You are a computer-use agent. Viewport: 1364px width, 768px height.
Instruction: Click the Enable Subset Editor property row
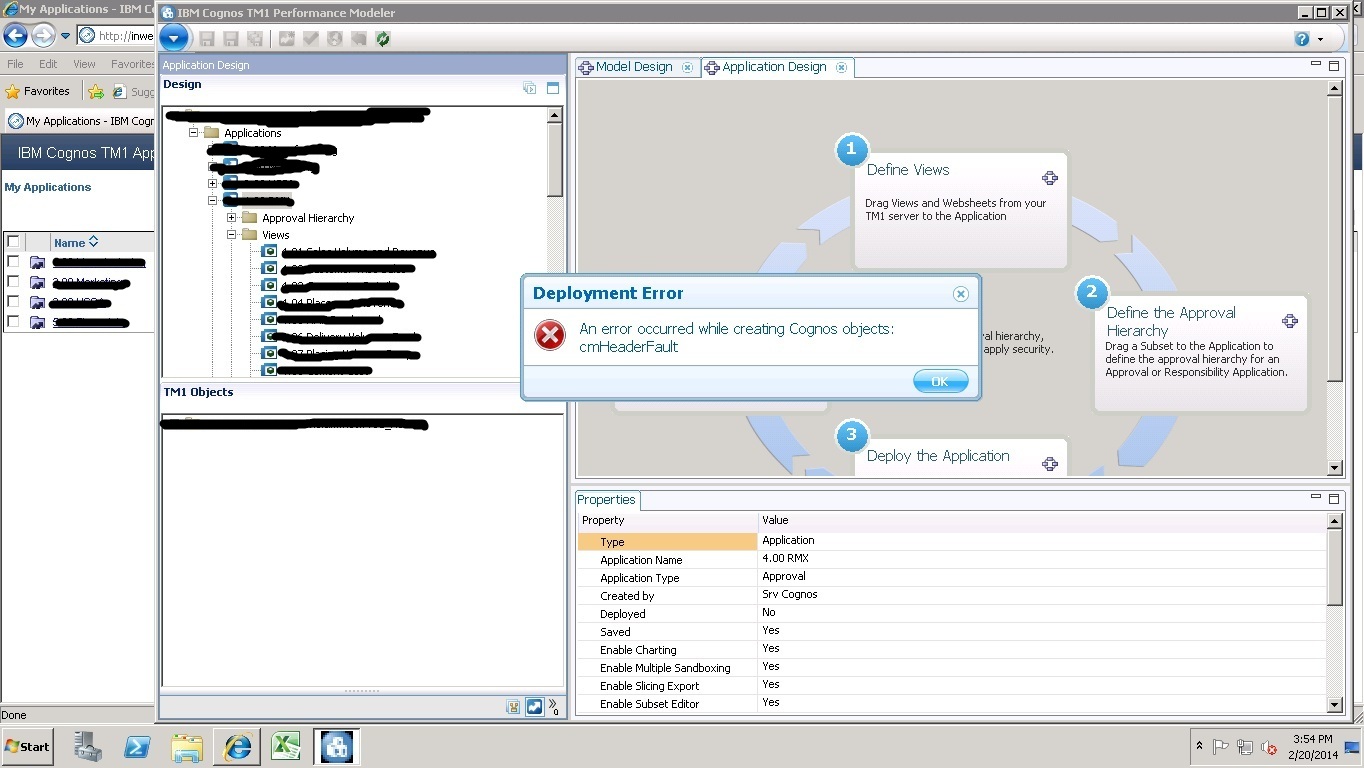[x=952, y=703]
